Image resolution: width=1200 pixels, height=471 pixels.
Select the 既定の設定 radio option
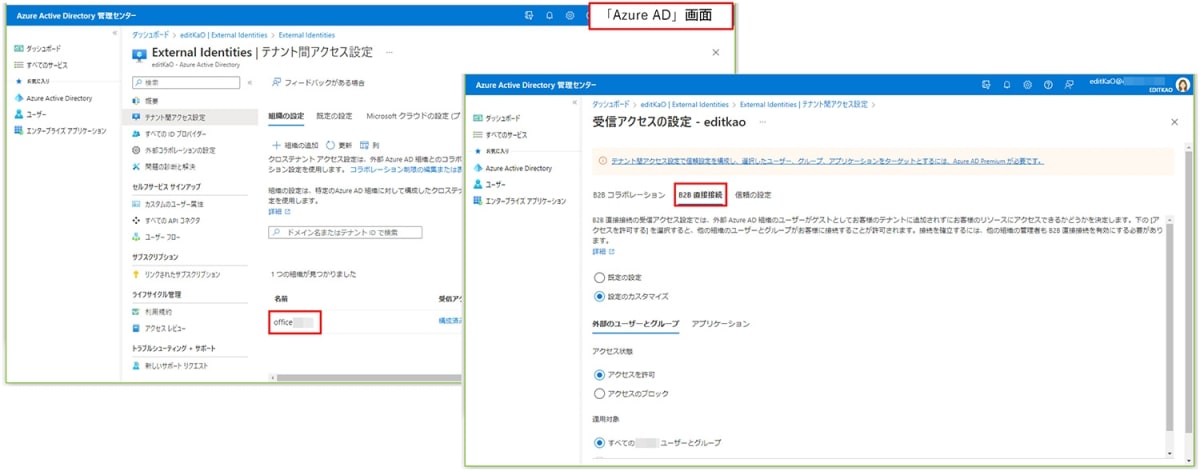(x=599, y=277)
